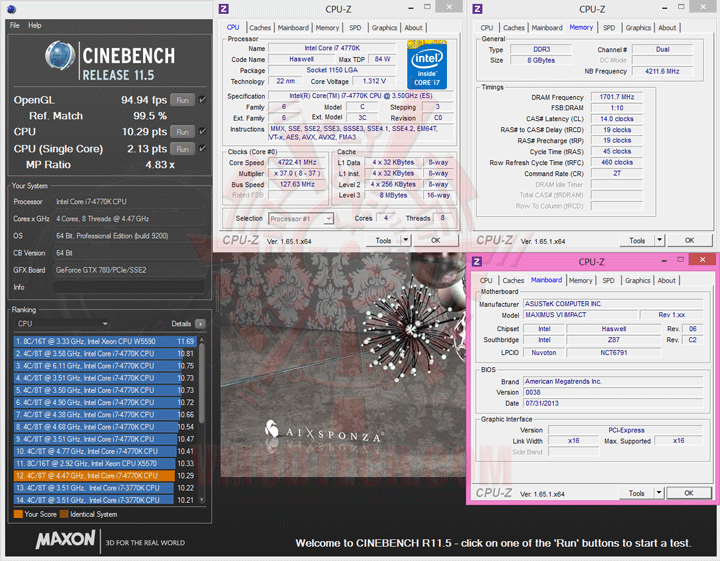This screenshot has width=720, height=561.
Task: Toggle the ranking Details button
Action: [200, 324]
